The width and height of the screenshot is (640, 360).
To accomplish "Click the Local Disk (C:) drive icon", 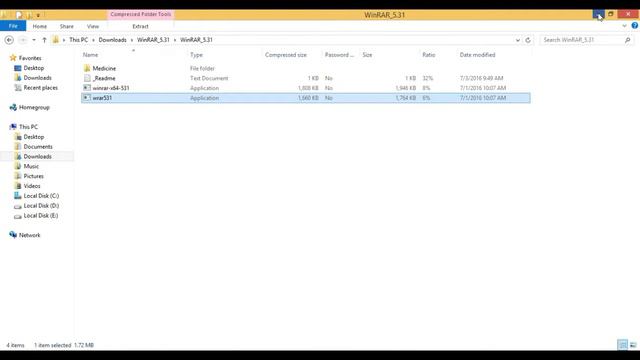I will [18, 196].
